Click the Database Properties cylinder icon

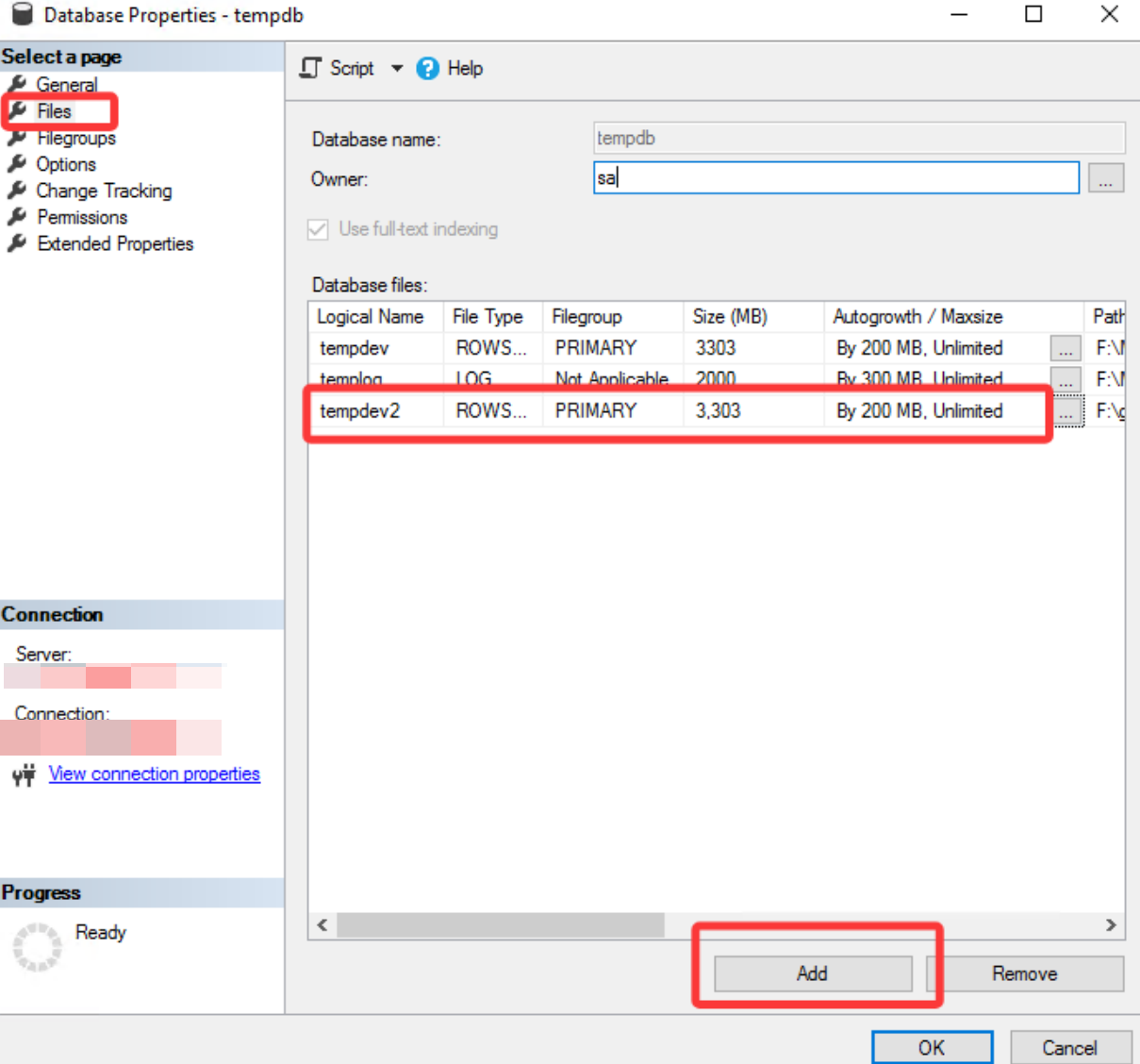[22, 14]
